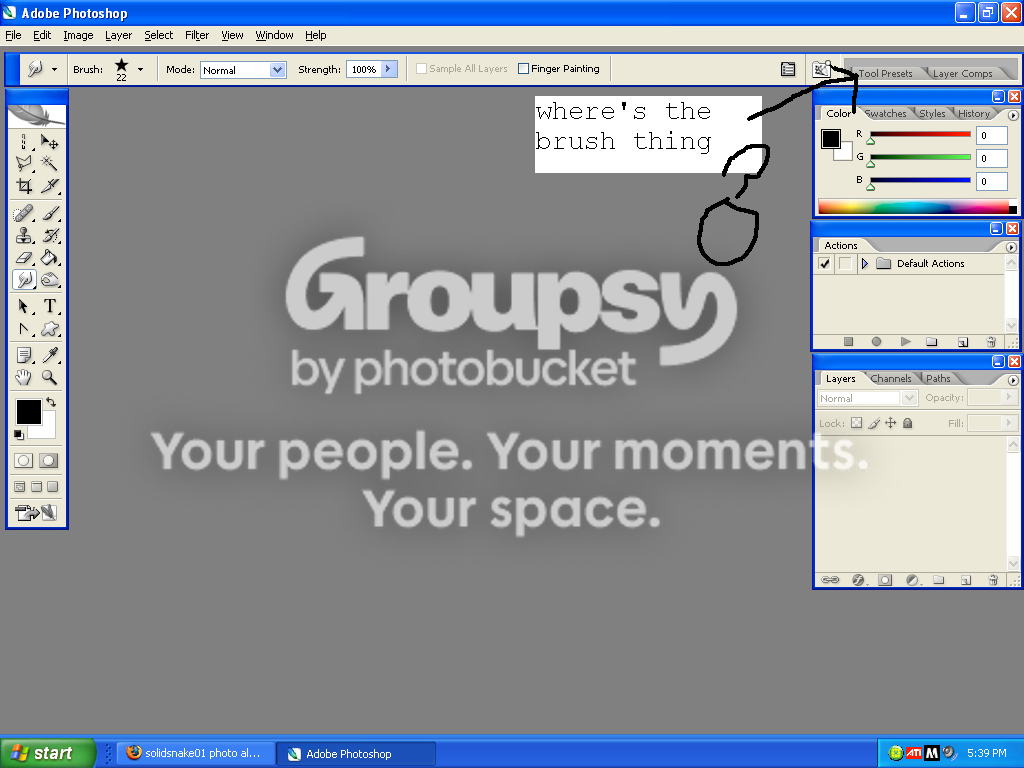
Task: Select the Sponge tool
Action: 50,280
